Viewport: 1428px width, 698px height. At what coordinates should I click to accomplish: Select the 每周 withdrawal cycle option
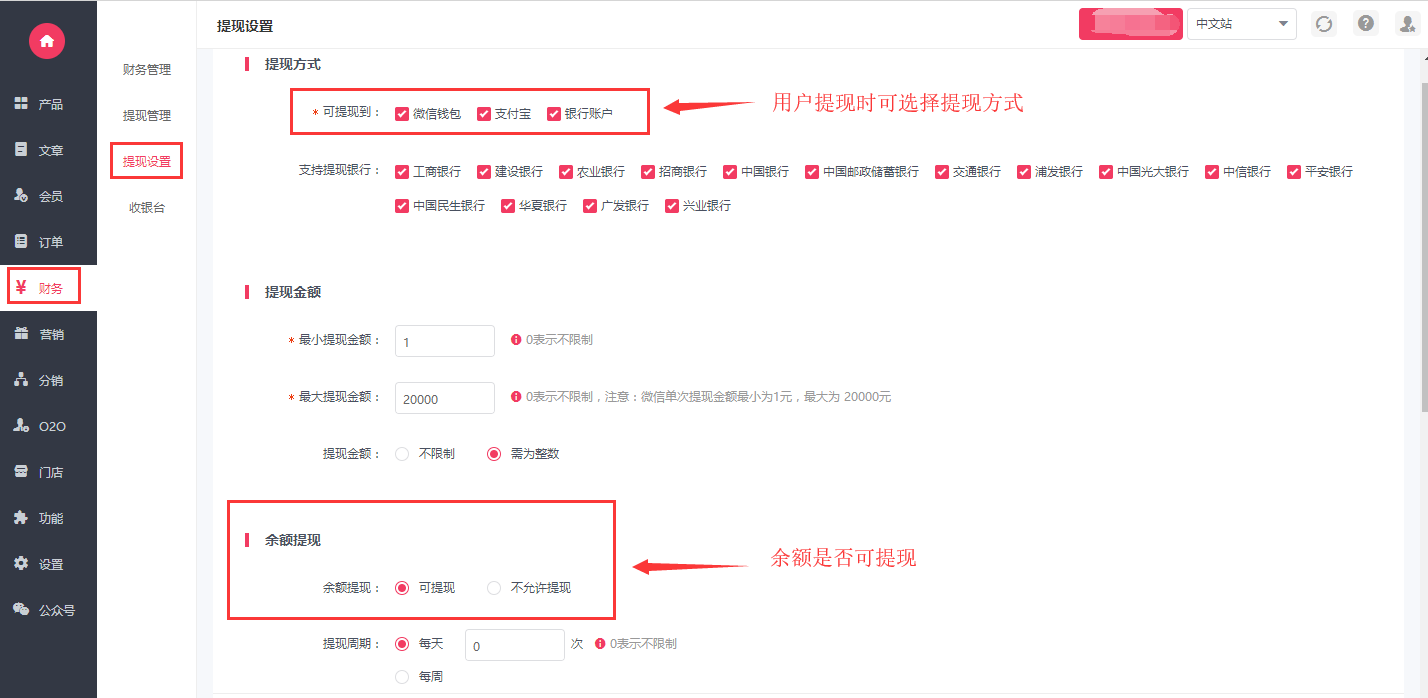coord(402,677)
